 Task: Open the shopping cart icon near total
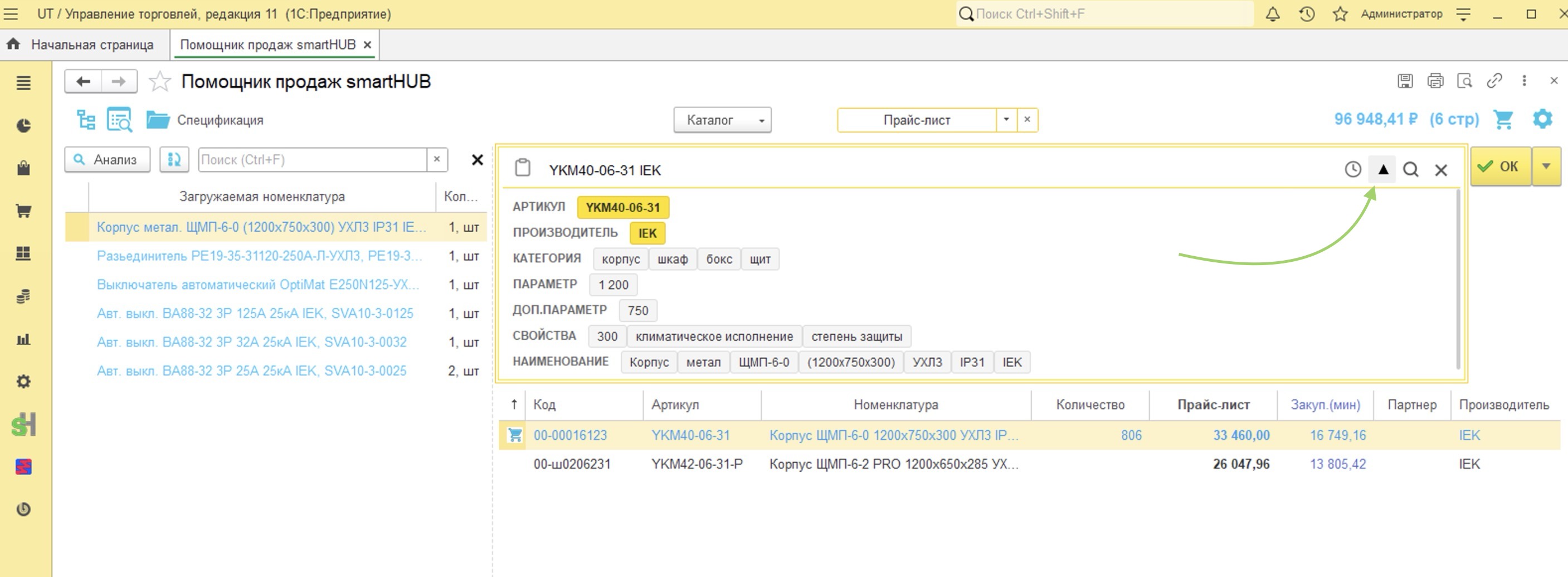click(x=1503, y=119)
